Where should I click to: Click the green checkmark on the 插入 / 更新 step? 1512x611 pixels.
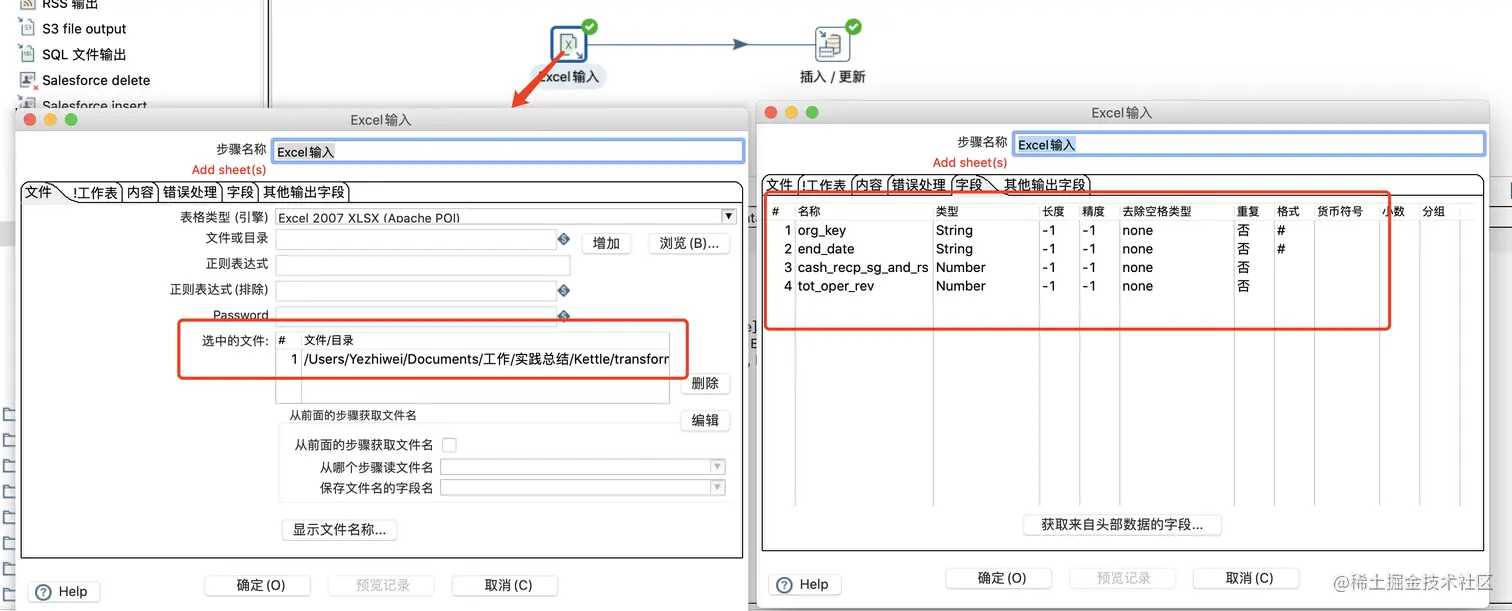[851, 25]
